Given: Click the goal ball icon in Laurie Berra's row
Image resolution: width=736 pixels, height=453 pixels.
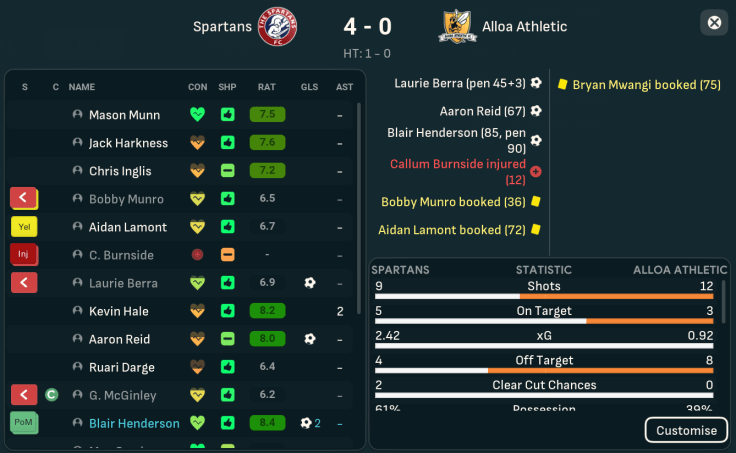Looking at the screenshot, I should click(x=310, y=283).
